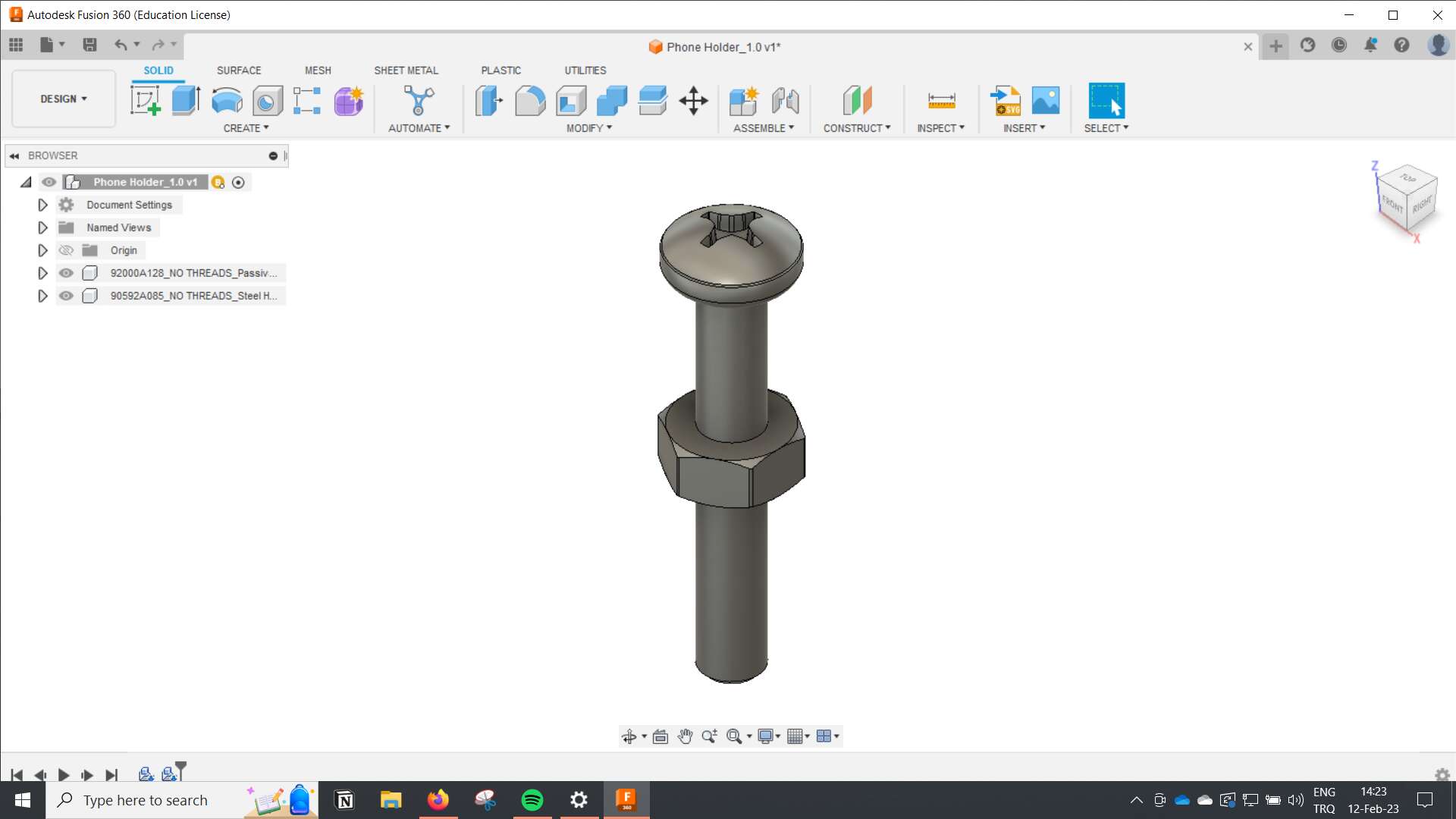
Task: Select the Revolve tool
Action: pyautogui.click(x=227, y=100)
